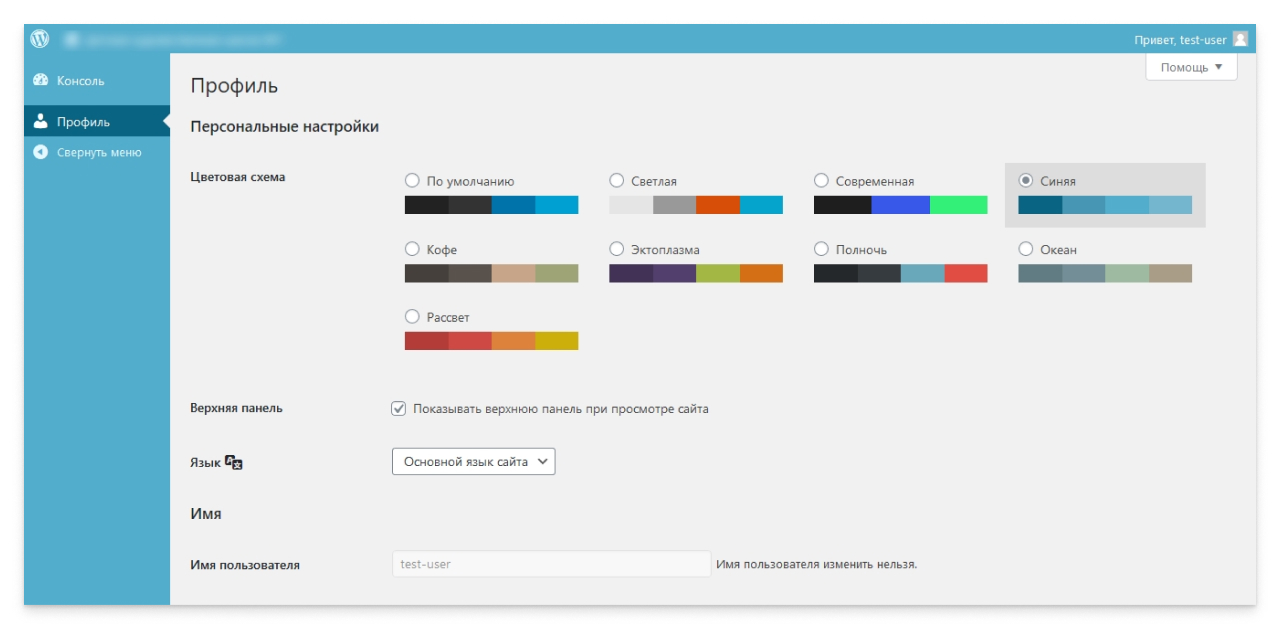
Task: Click the Профиль user silhouette icon
Action: 41,121
